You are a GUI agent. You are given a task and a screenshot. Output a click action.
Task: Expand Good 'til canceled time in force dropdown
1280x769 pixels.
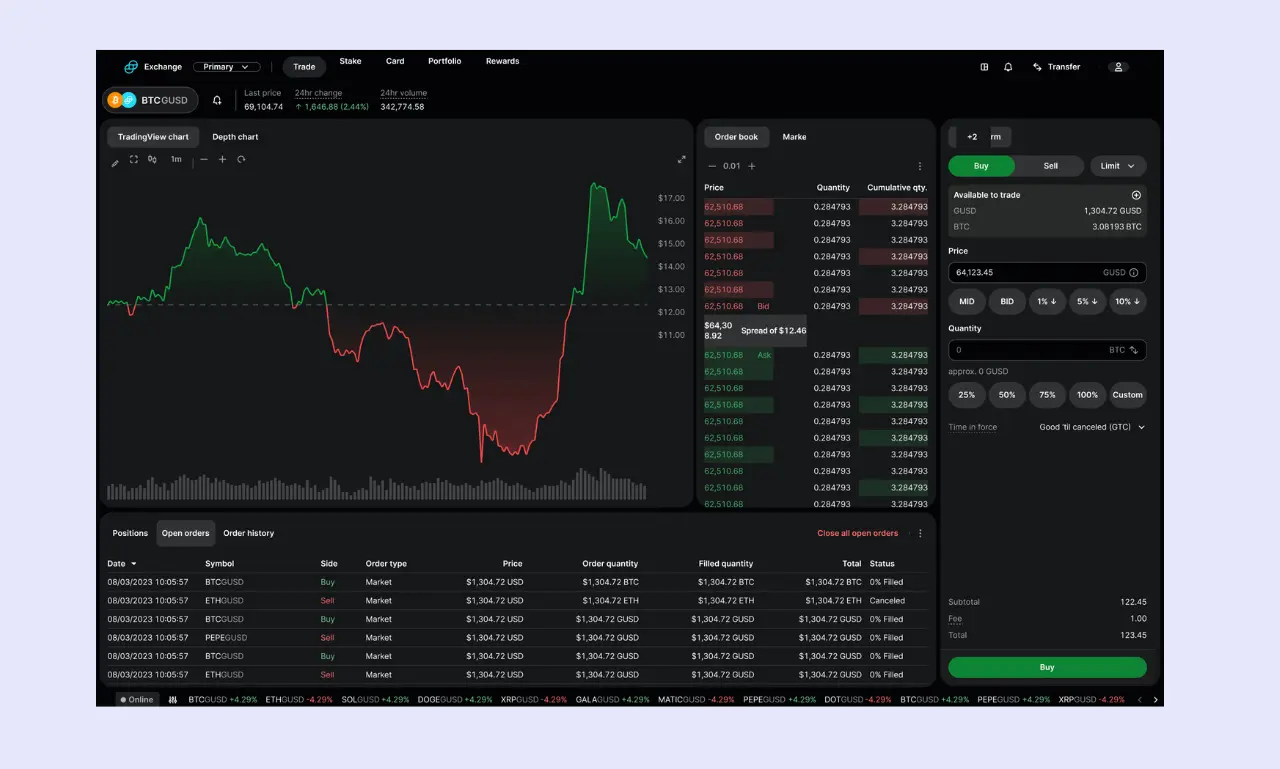click(1092, 427)
